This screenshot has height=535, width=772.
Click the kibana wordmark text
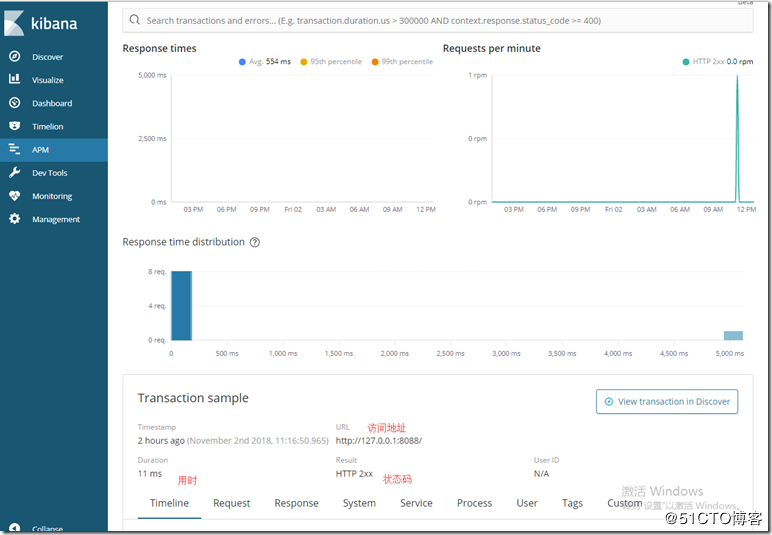54,24
